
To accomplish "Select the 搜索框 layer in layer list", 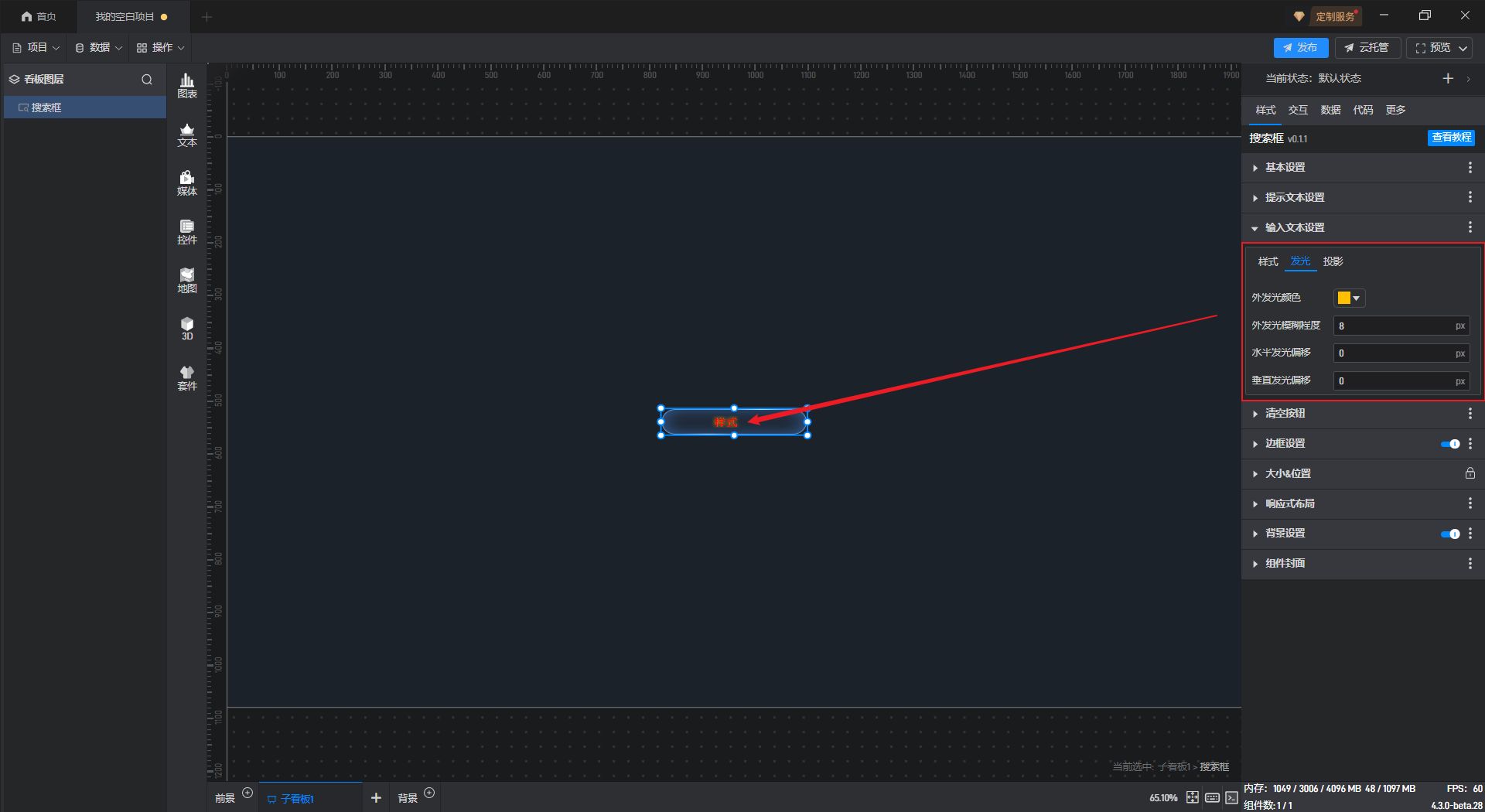I will [85, 107].
